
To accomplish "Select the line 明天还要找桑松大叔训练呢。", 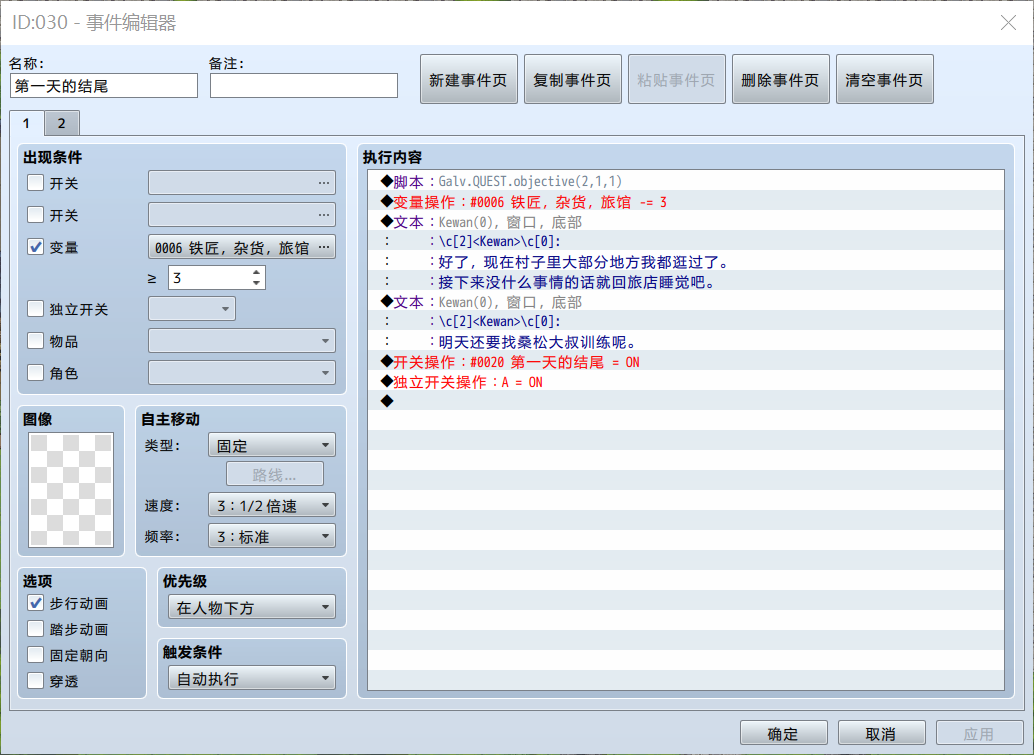I will pyautogui.click(x=686, y=342).
